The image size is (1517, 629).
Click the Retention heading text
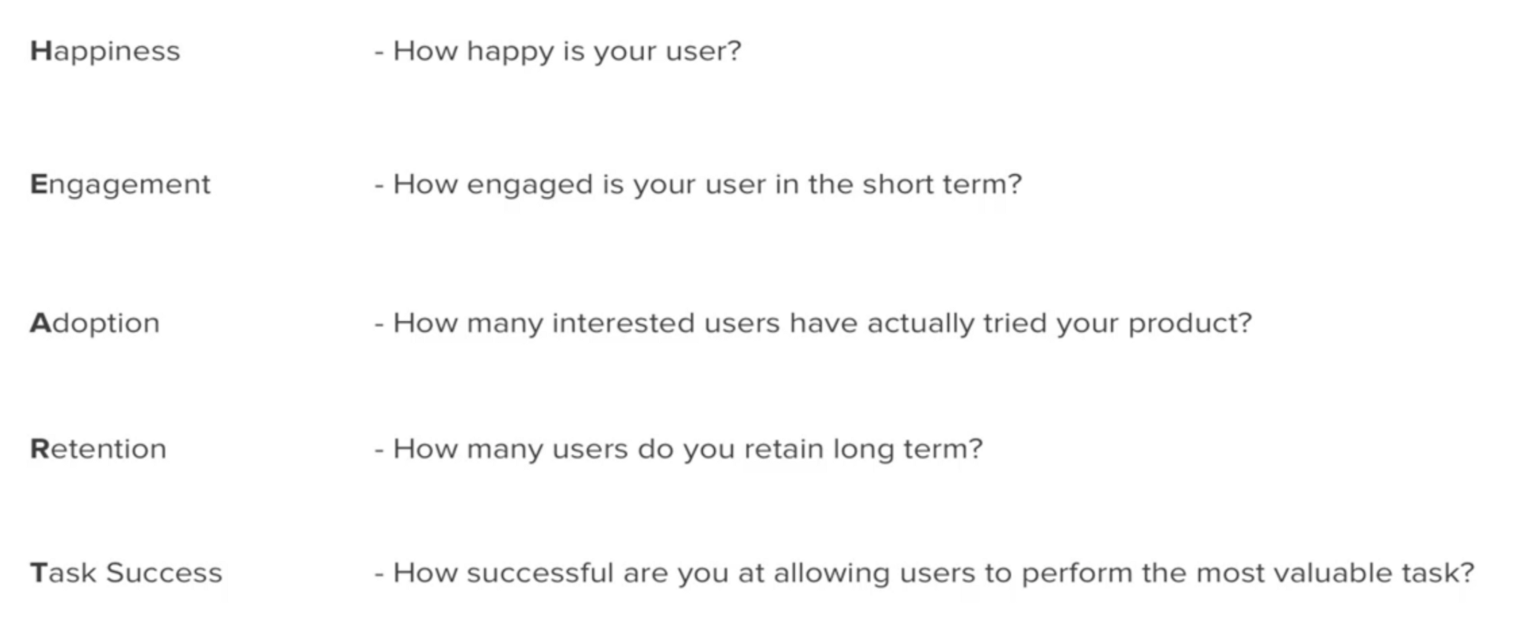point(98,449)
